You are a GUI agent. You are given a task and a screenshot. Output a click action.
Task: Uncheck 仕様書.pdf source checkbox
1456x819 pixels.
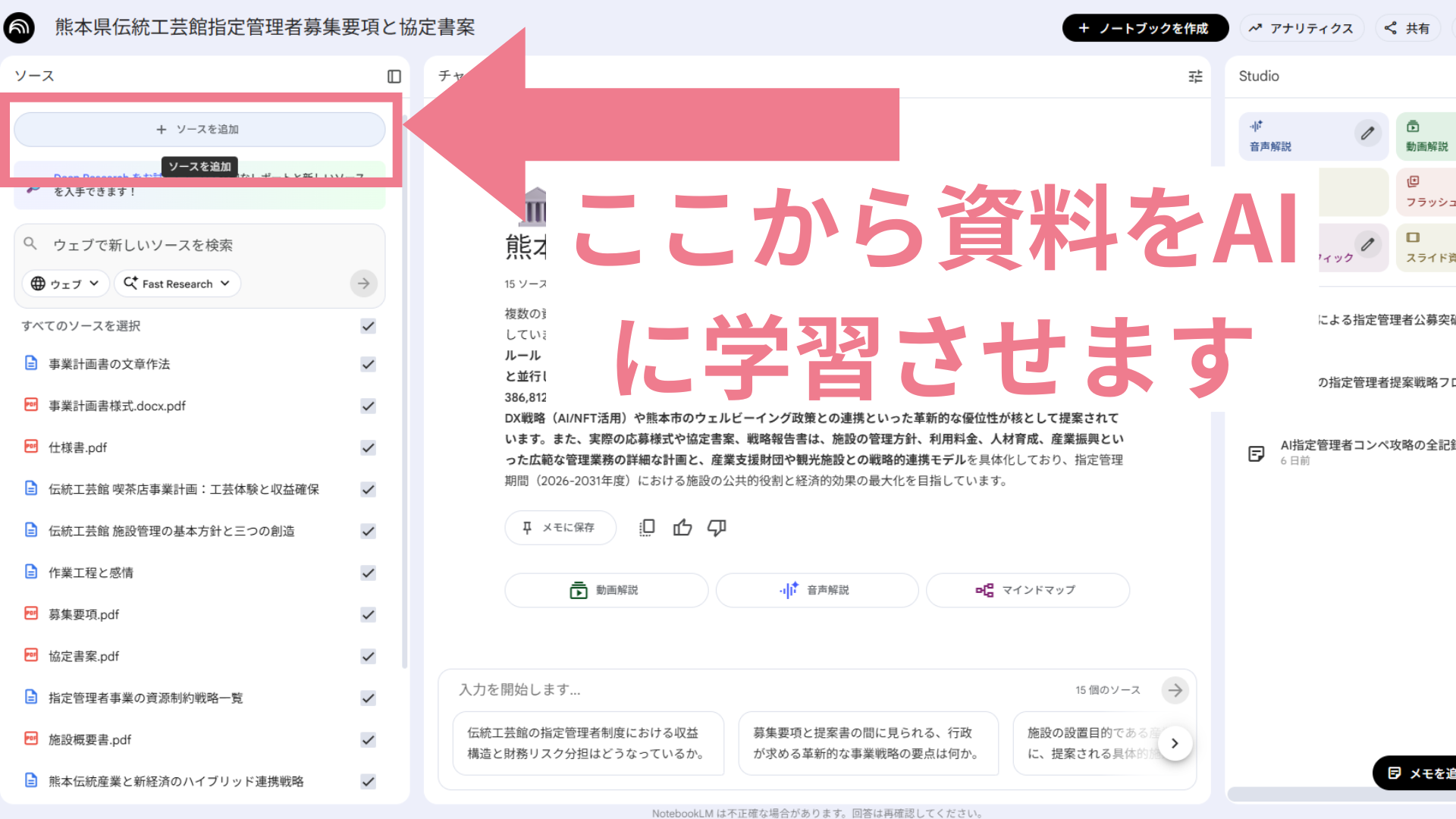369,448
